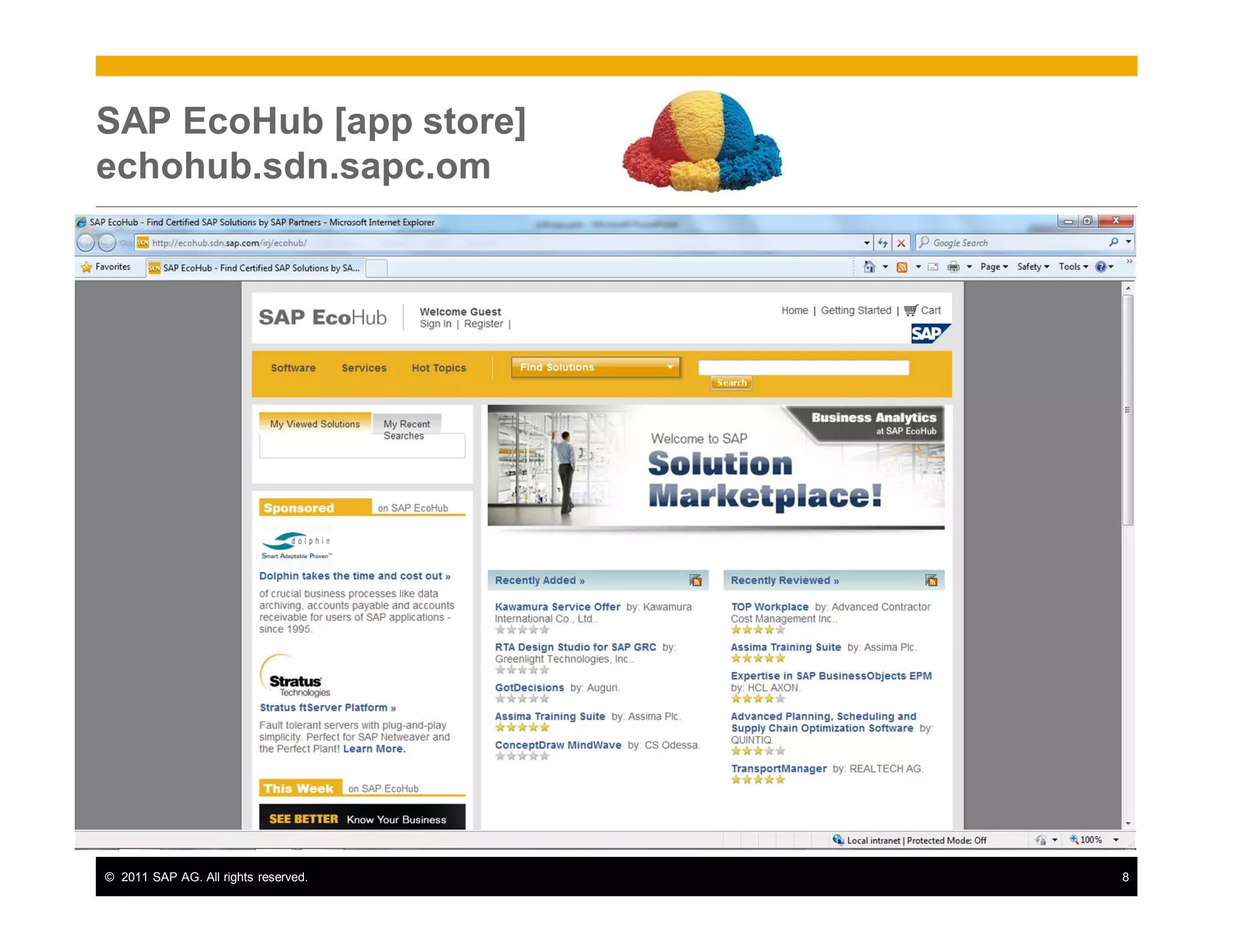The height and width of the screenshot is (952, 1233).
Task: Open the Safety menu dropdown
Action: point(1033,267)
